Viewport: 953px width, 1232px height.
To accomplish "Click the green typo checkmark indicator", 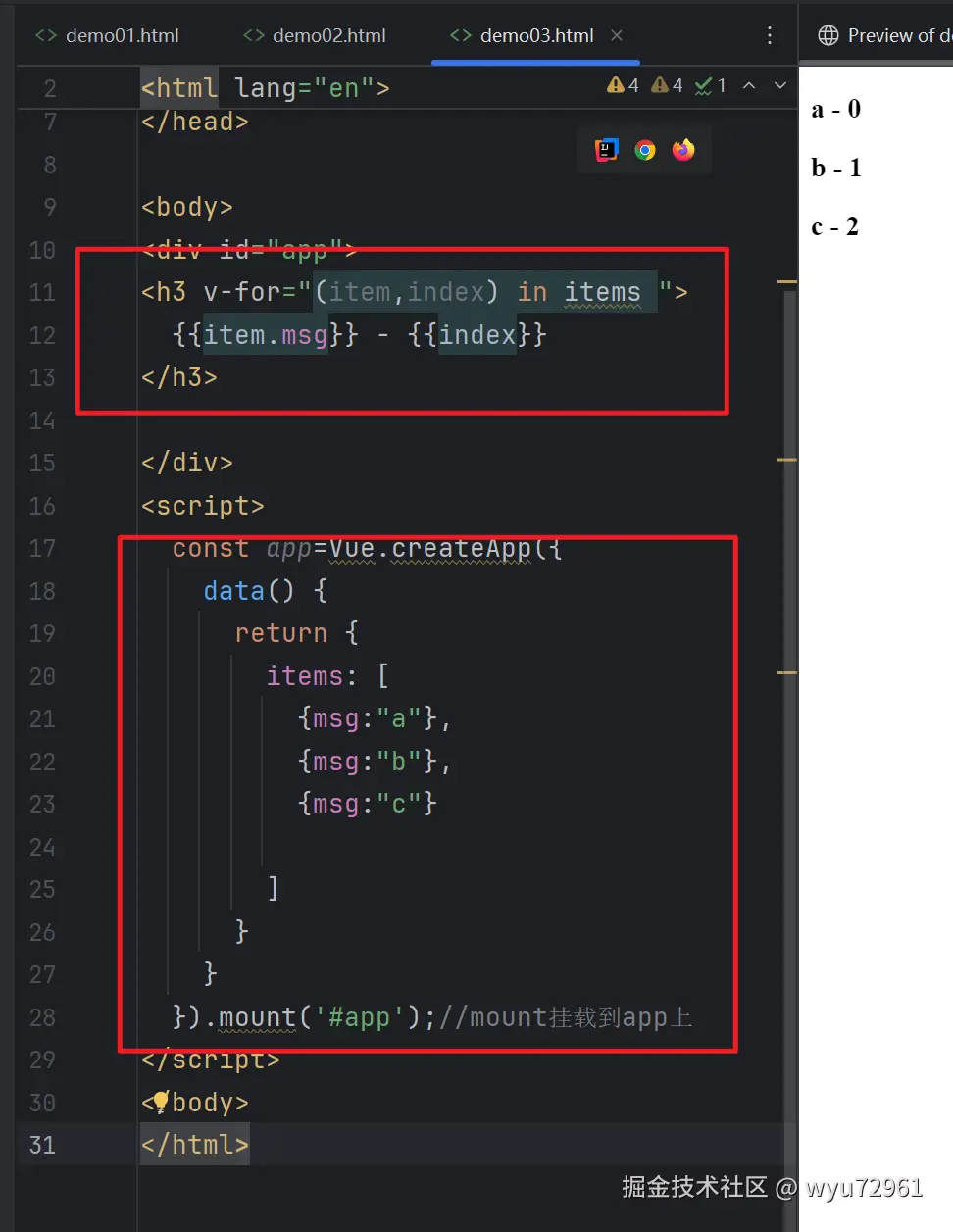I will click(x=711, y=86).
